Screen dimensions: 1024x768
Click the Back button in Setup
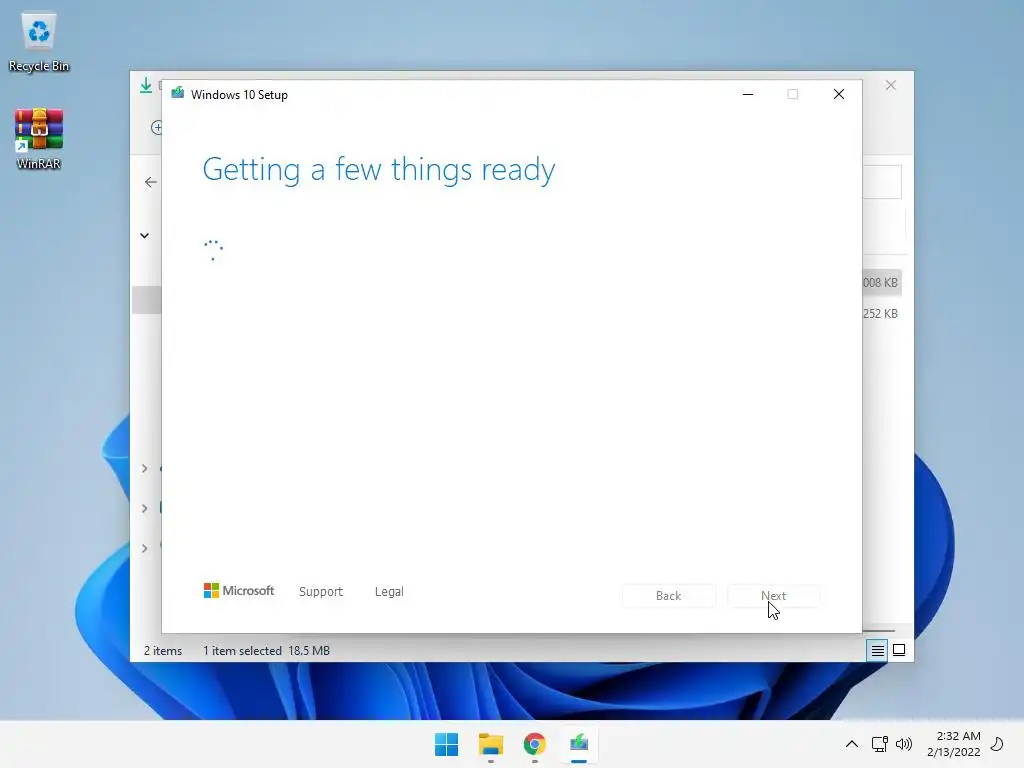click(669, 596)
